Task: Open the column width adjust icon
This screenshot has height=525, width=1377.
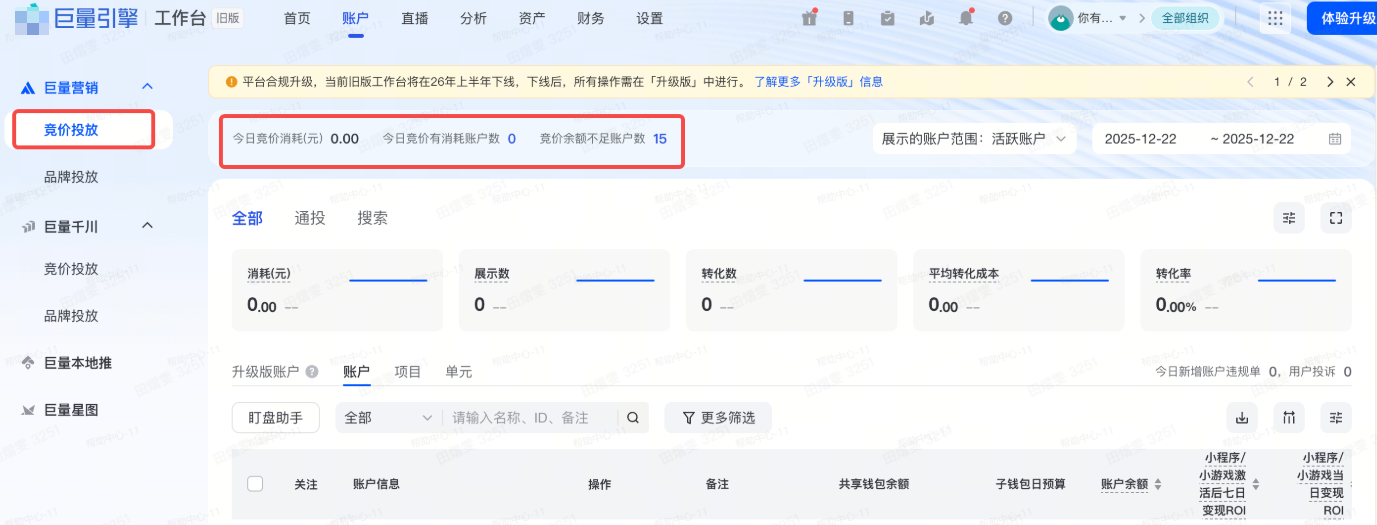Action: [1289, 418]
